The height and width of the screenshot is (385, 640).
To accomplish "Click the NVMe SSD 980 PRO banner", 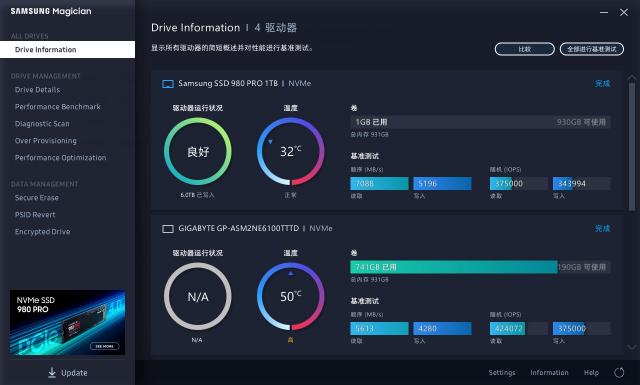I will 67,322.
